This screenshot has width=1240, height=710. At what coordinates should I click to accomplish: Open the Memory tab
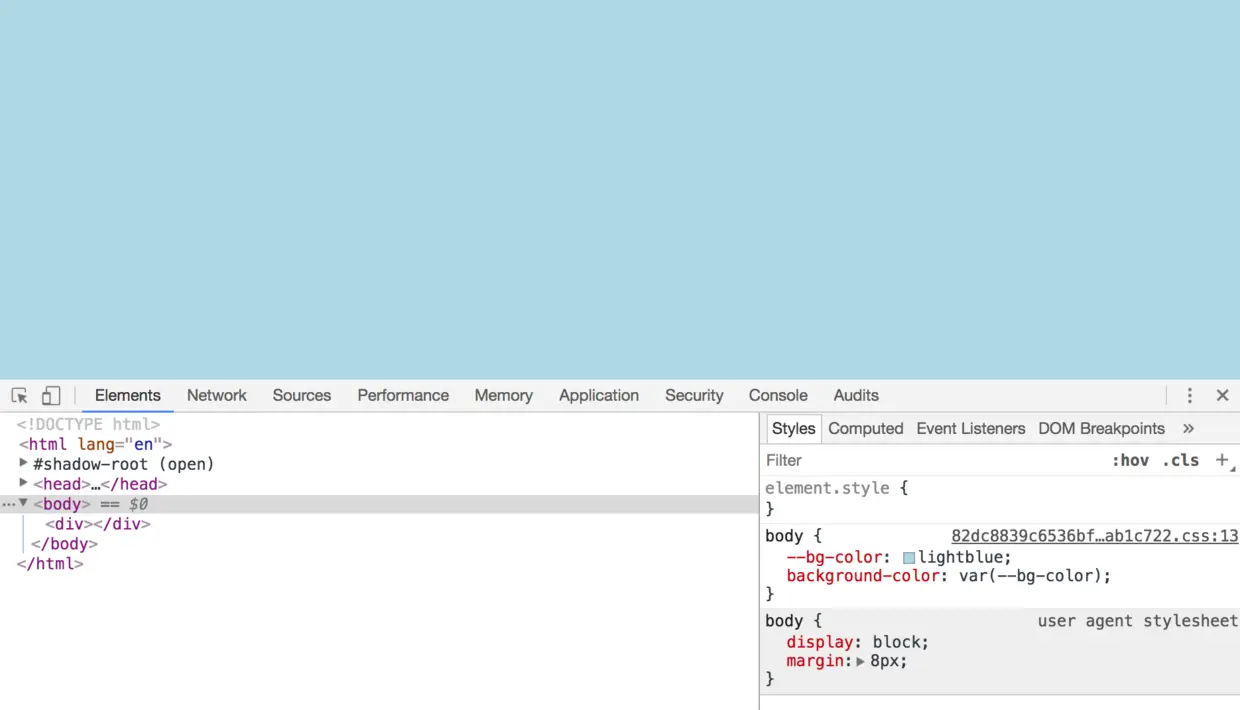[503, 396]
